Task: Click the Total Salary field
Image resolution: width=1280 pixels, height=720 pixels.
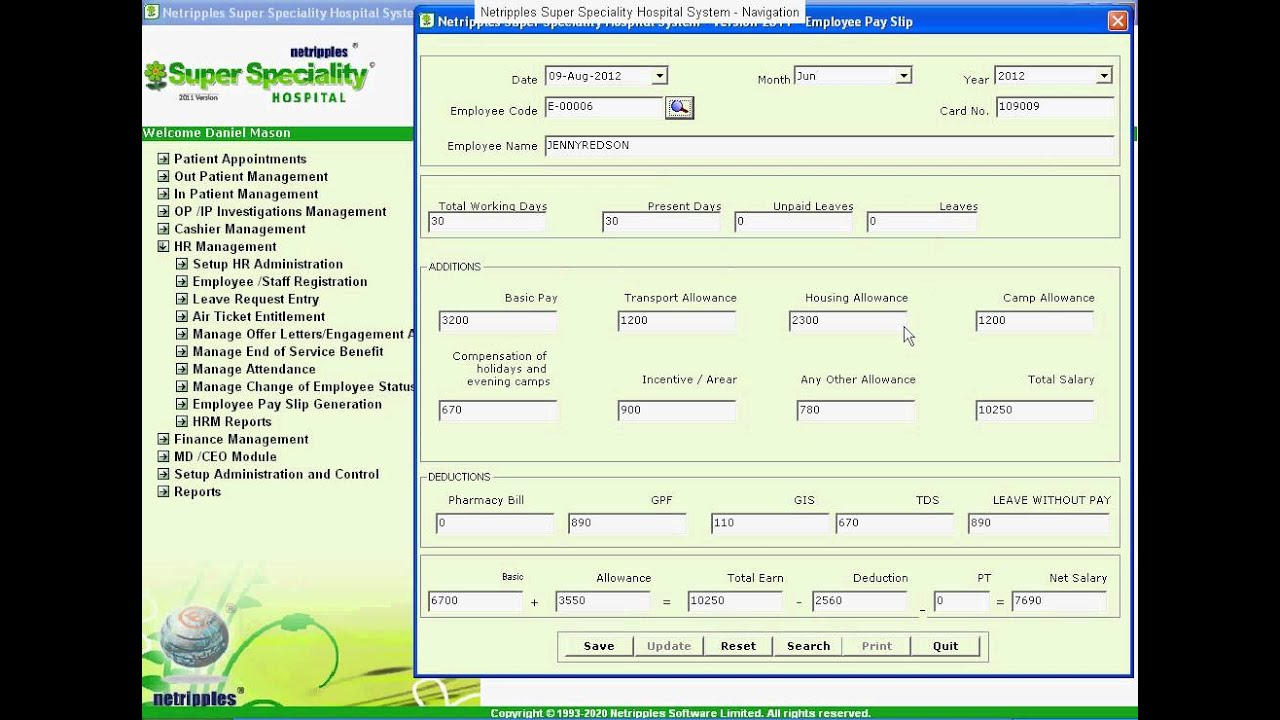Action: 1035,411
